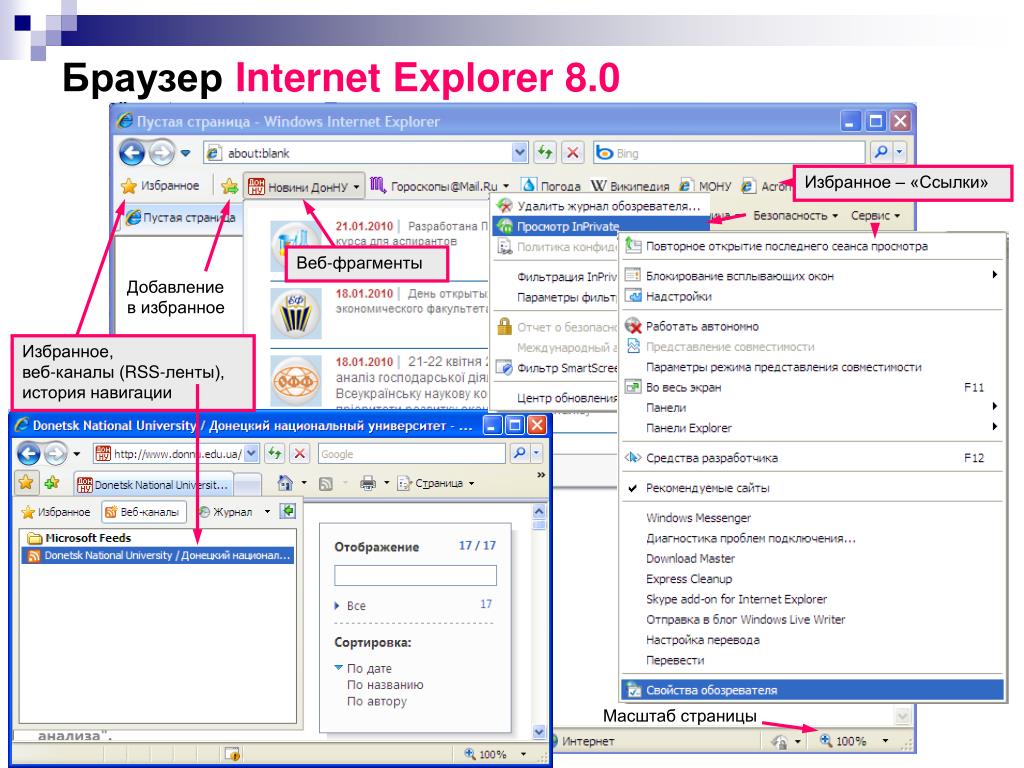Click favorites star in Donetsk window toolbar
Screen dimensions: 1024x768
click(26, 483)
